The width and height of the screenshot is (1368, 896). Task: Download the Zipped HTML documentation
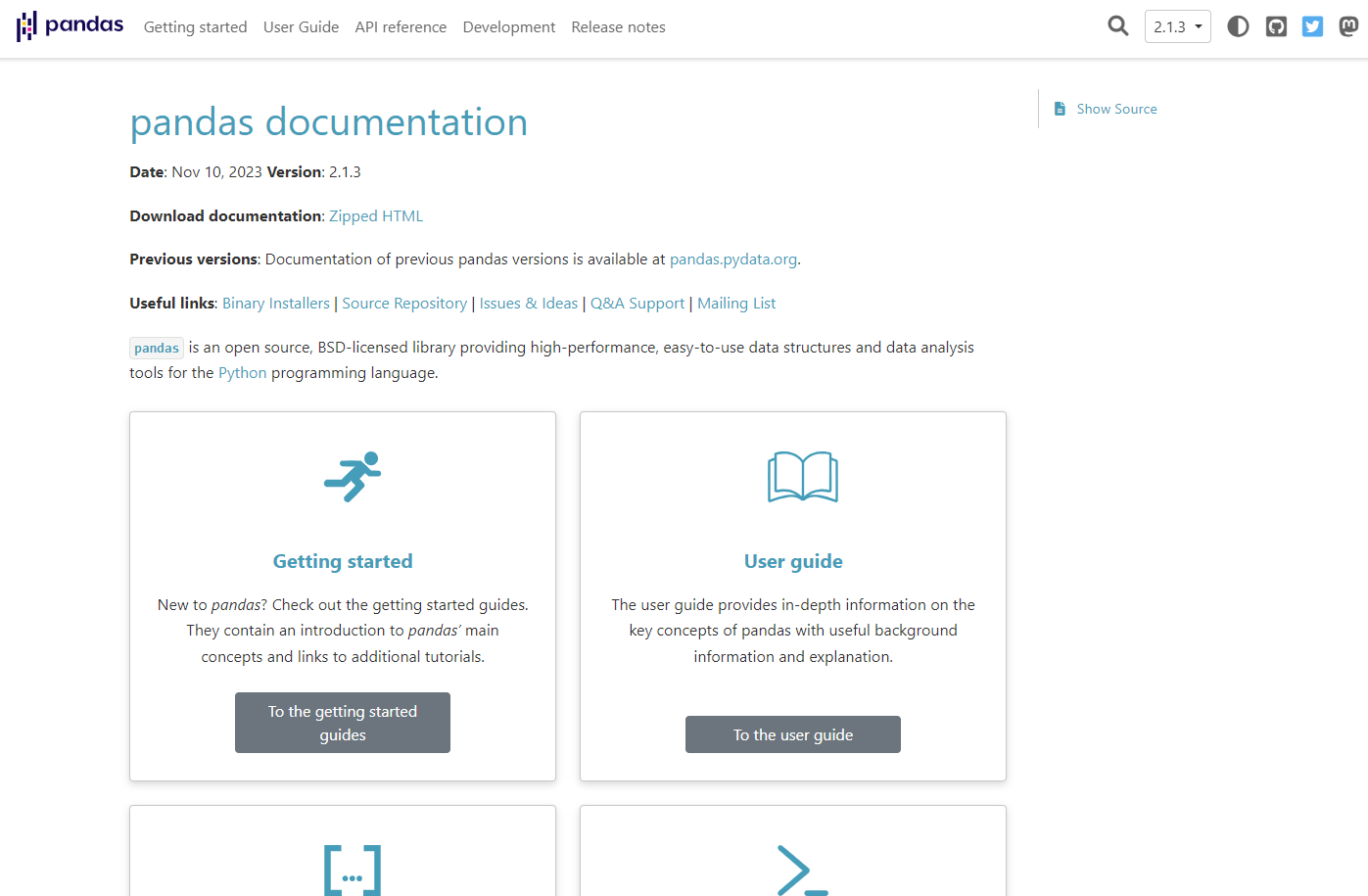point(376,216)
